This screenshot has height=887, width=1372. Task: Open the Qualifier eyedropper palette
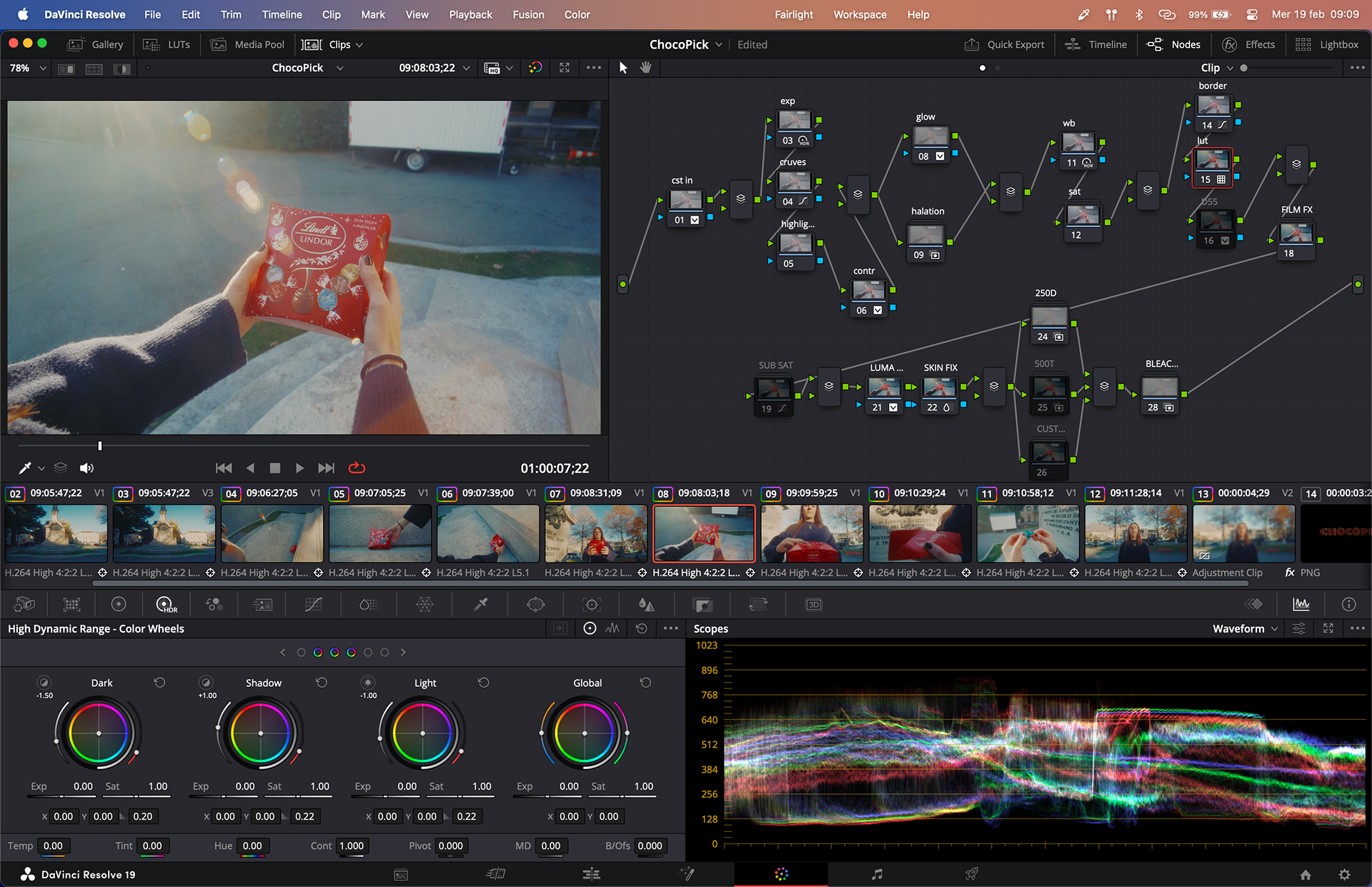pos(481,605)
